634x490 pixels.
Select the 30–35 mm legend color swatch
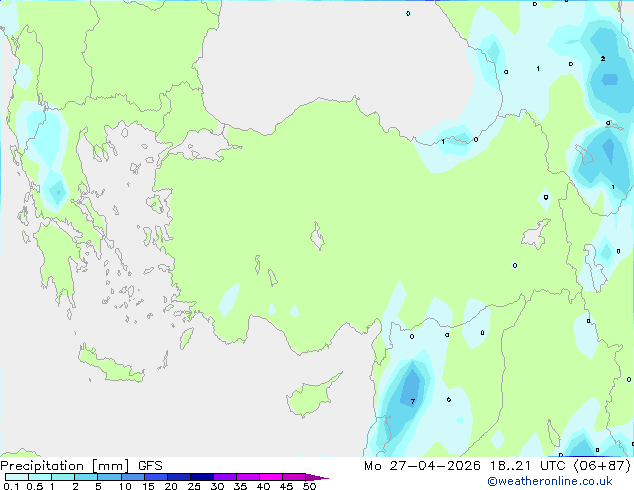click(224, 477)
